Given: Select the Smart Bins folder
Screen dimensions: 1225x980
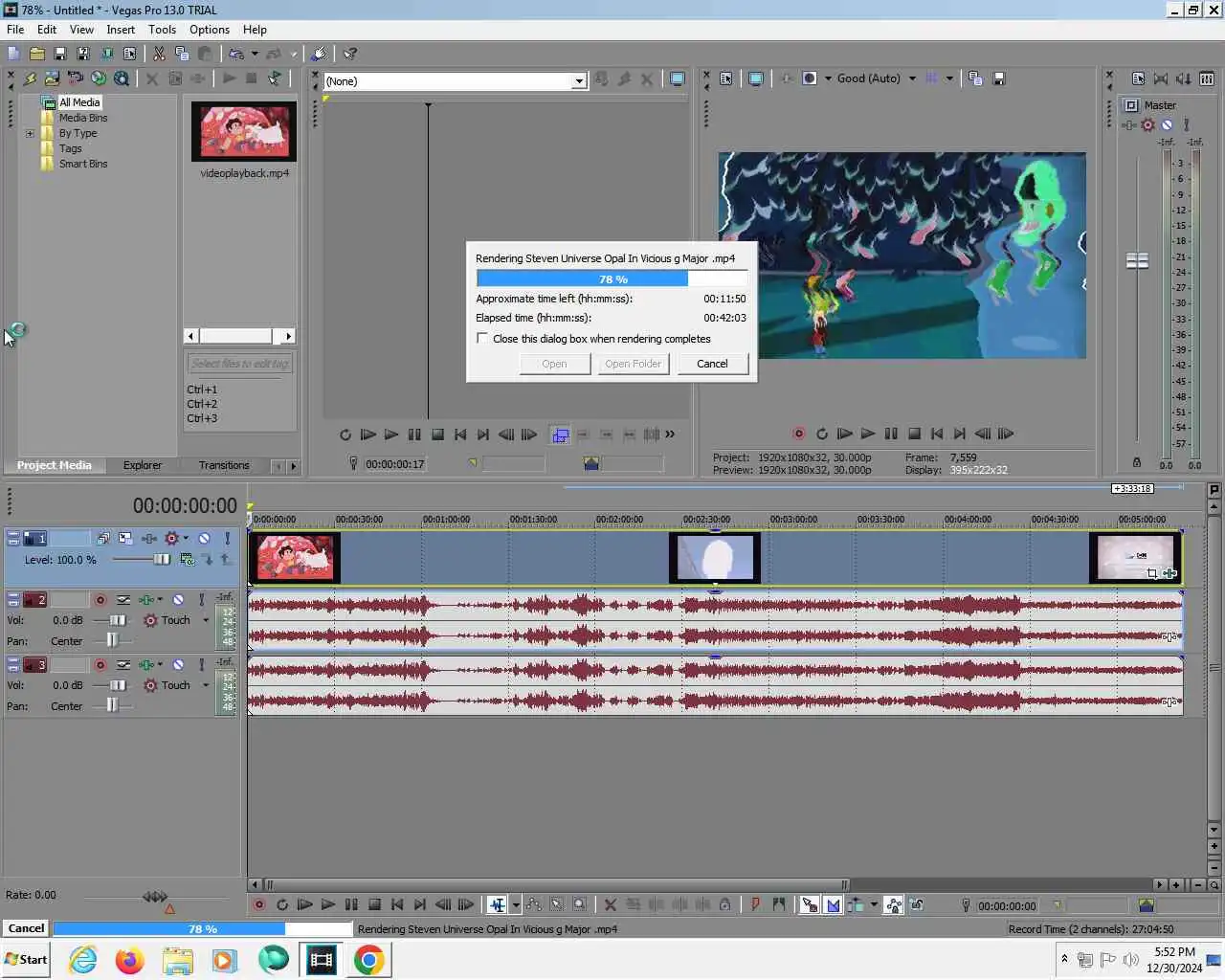Looking at the screenshot, I should 83,164.
